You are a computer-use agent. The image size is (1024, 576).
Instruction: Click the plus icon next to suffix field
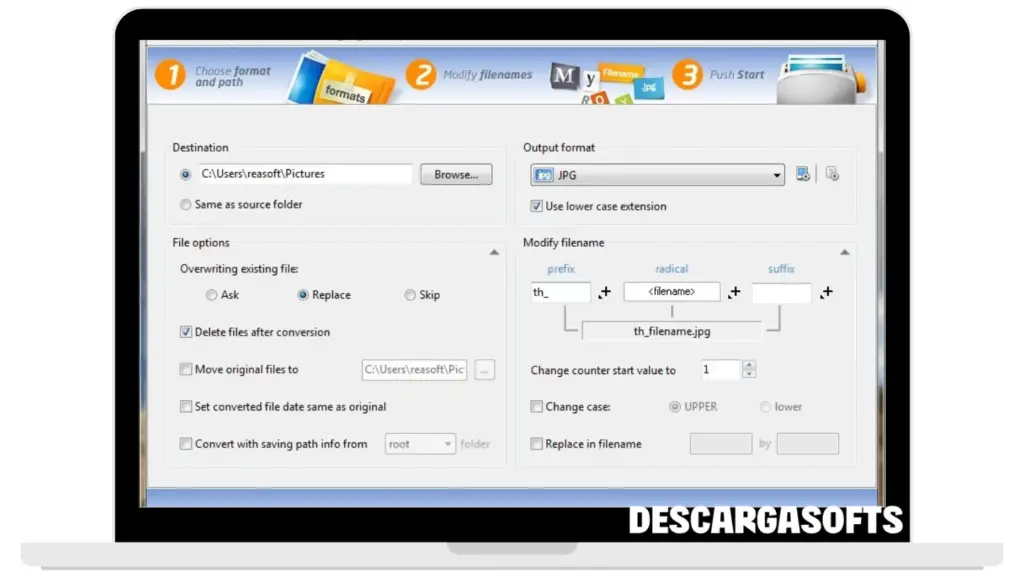[x=826, y=293]
